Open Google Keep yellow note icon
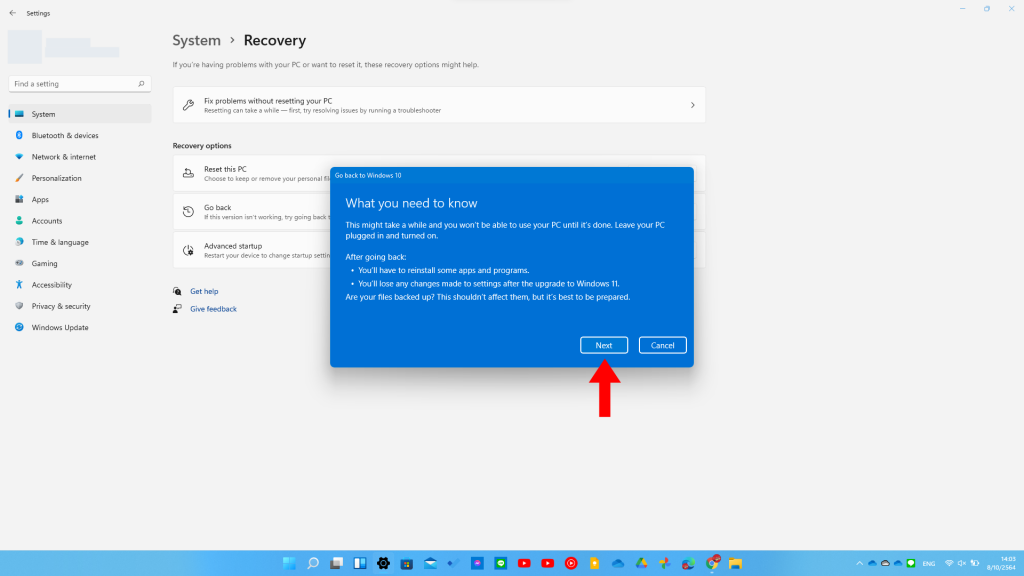Screen dimensions: 1024x576 594,563
